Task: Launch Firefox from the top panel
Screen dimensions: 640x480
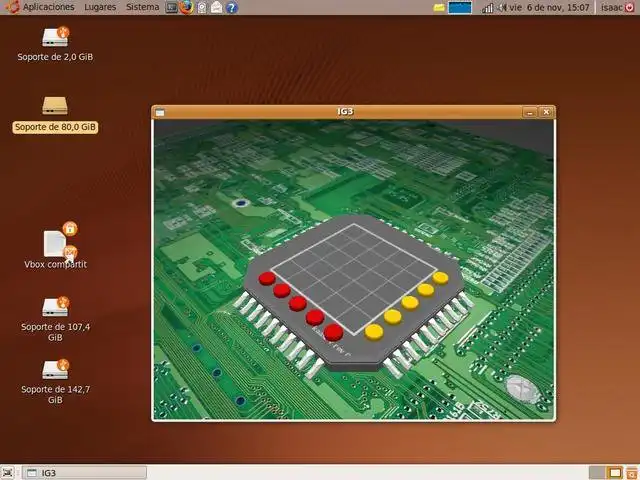Action: tap(186, 7)
